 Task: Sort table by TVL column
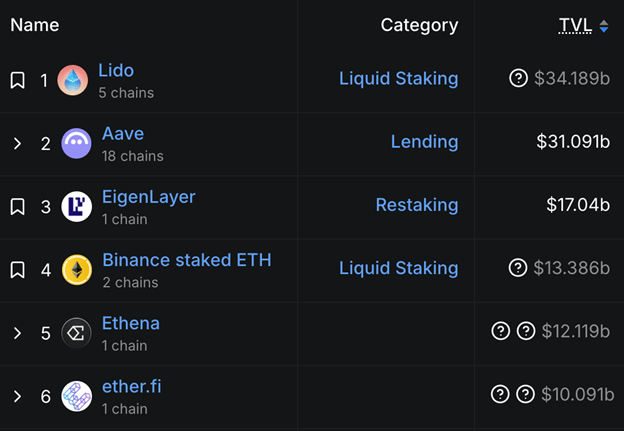[575, 25]
